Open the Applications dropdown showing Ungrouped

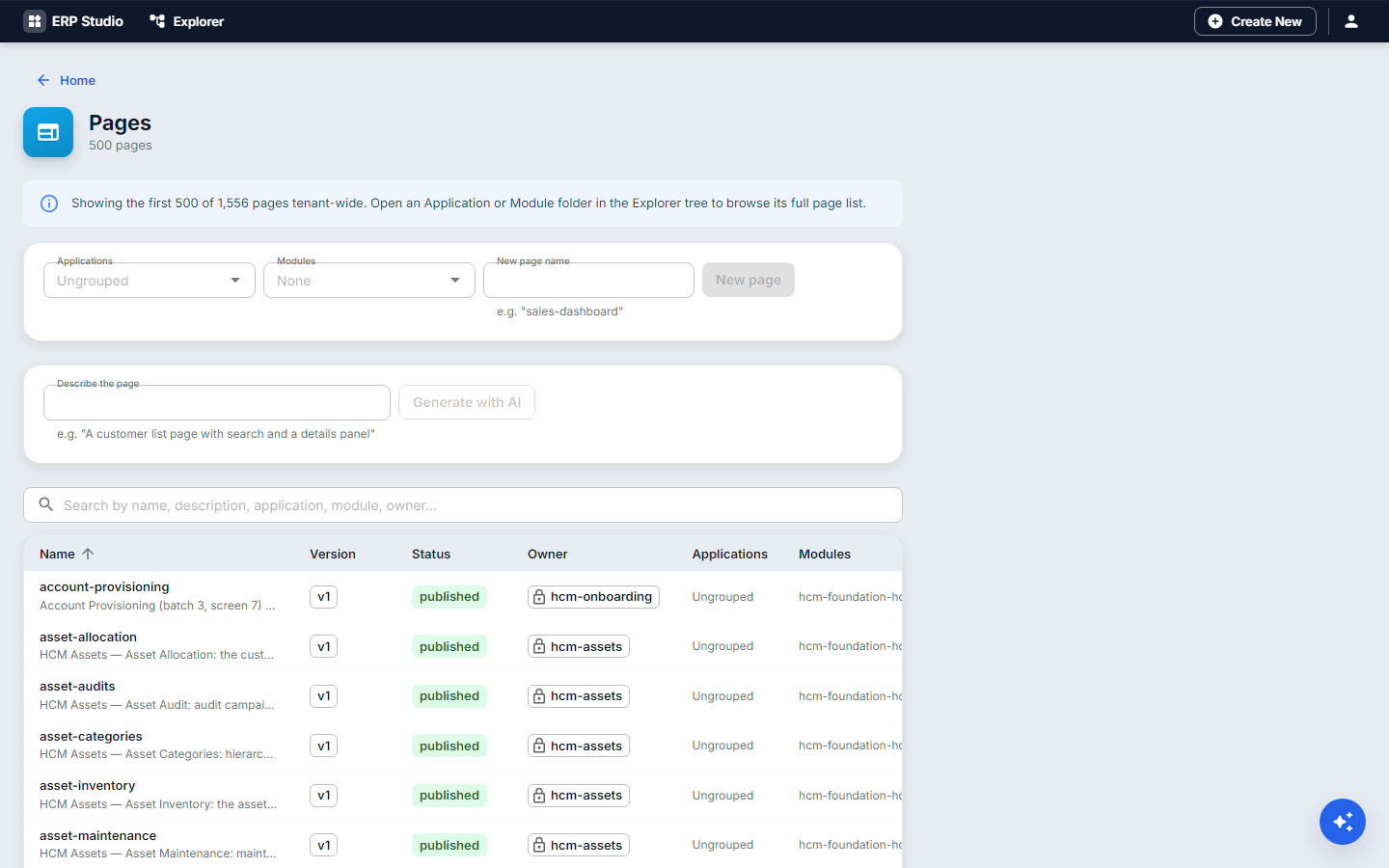point(150,281)
